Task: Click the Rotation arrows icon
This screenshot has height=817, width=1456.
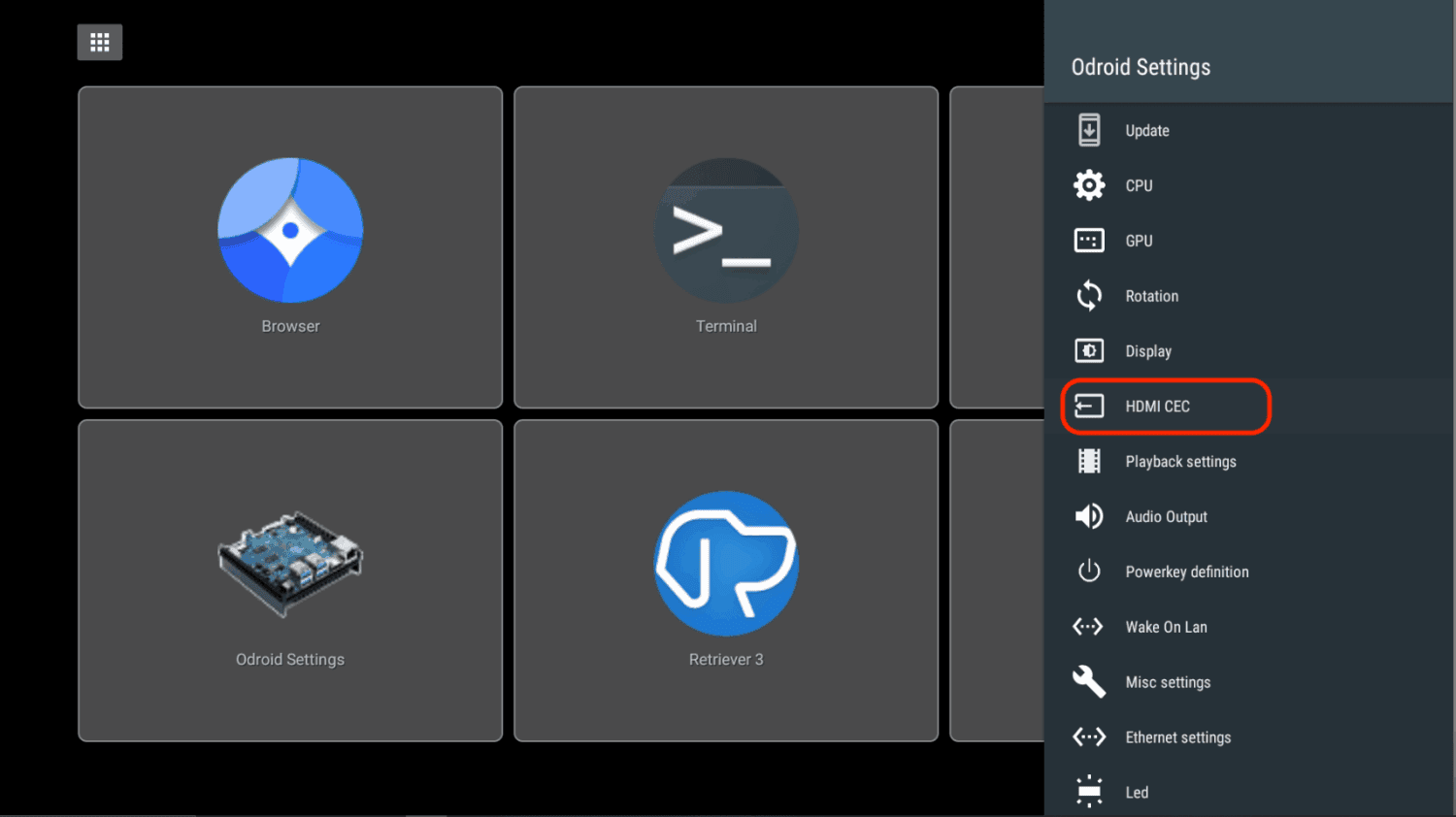Action: click(1089, 296)
